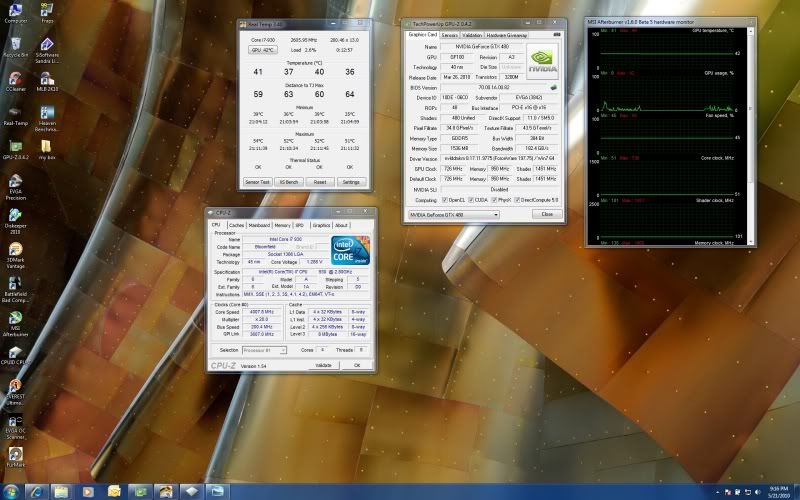
Task: Switch to the Validation tab in GPU-Z
Action: (472, 35)
